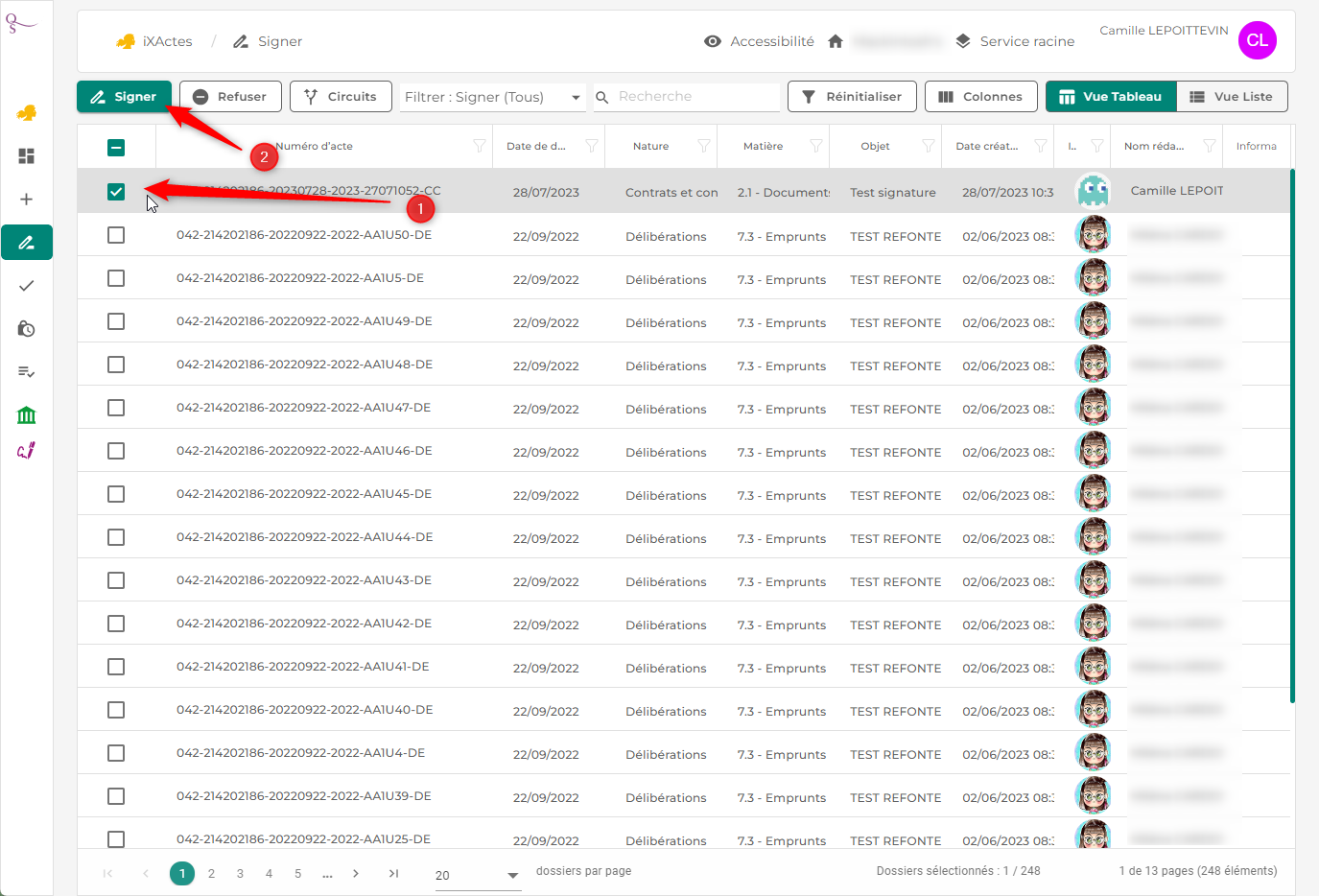Open the checkmark validation icon in sidebar
Screen dimensions: 1319x896
pos(27,286)
